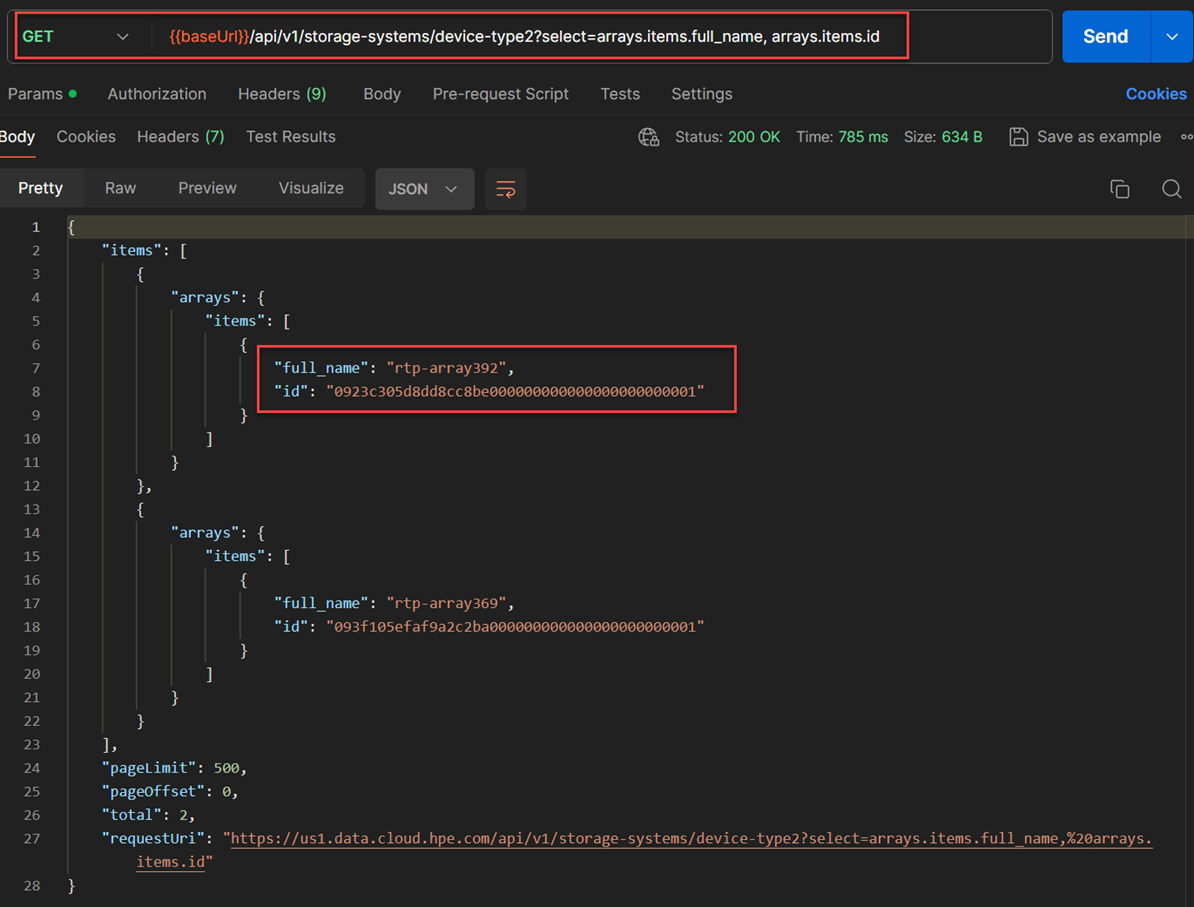The width and height of the screenshot is (1194, 907).
Task: Switch to Pretty view
Action: point(40,188)
